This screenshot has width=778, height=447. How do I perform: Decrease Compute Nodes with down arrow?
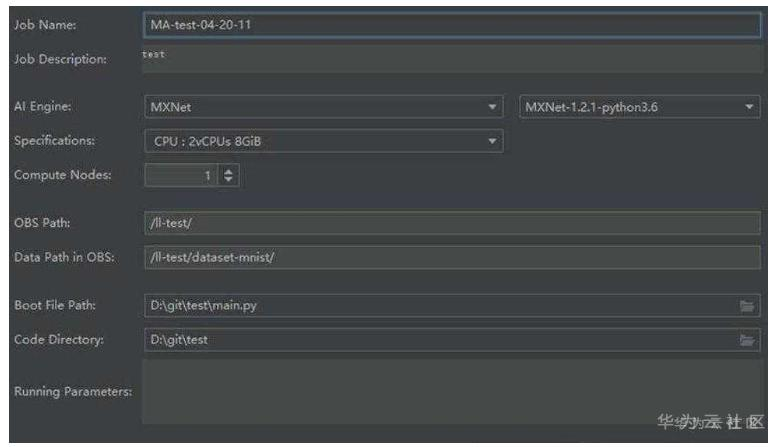(228, 179)
